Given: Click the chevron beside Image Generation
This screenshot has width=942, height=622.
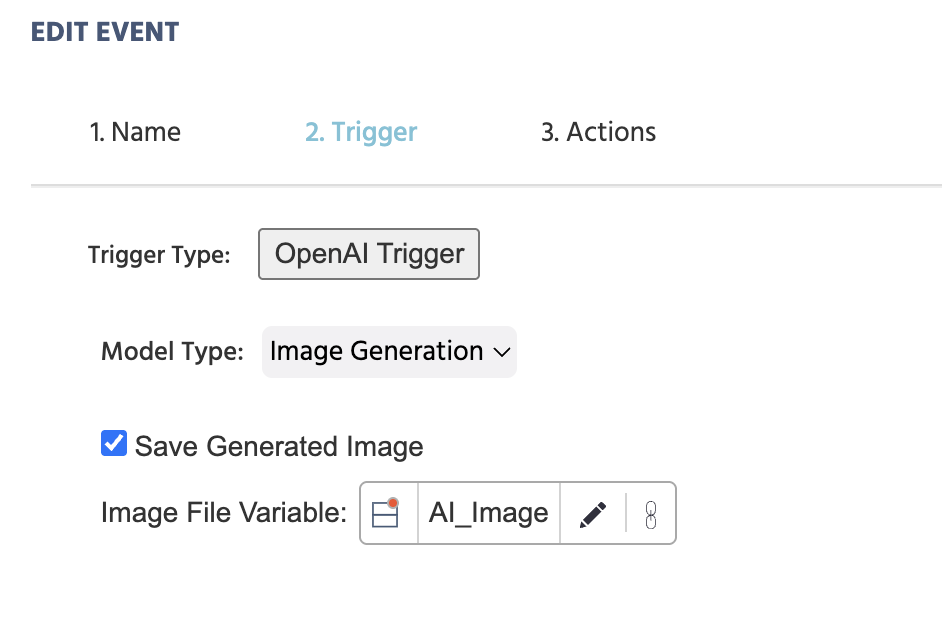Looking at the screenshot, I should (x=503, y=352).
